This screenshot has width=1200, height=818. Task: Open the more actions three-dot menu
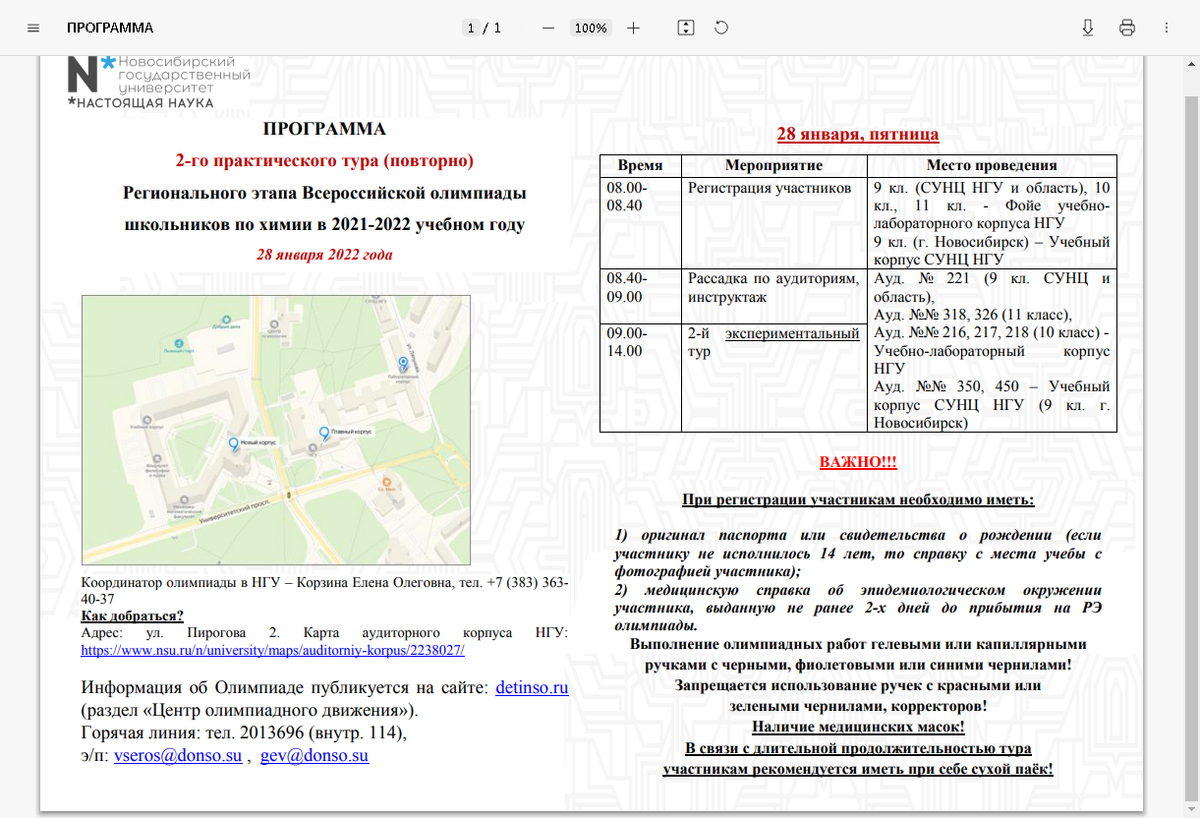(1166, 28)
